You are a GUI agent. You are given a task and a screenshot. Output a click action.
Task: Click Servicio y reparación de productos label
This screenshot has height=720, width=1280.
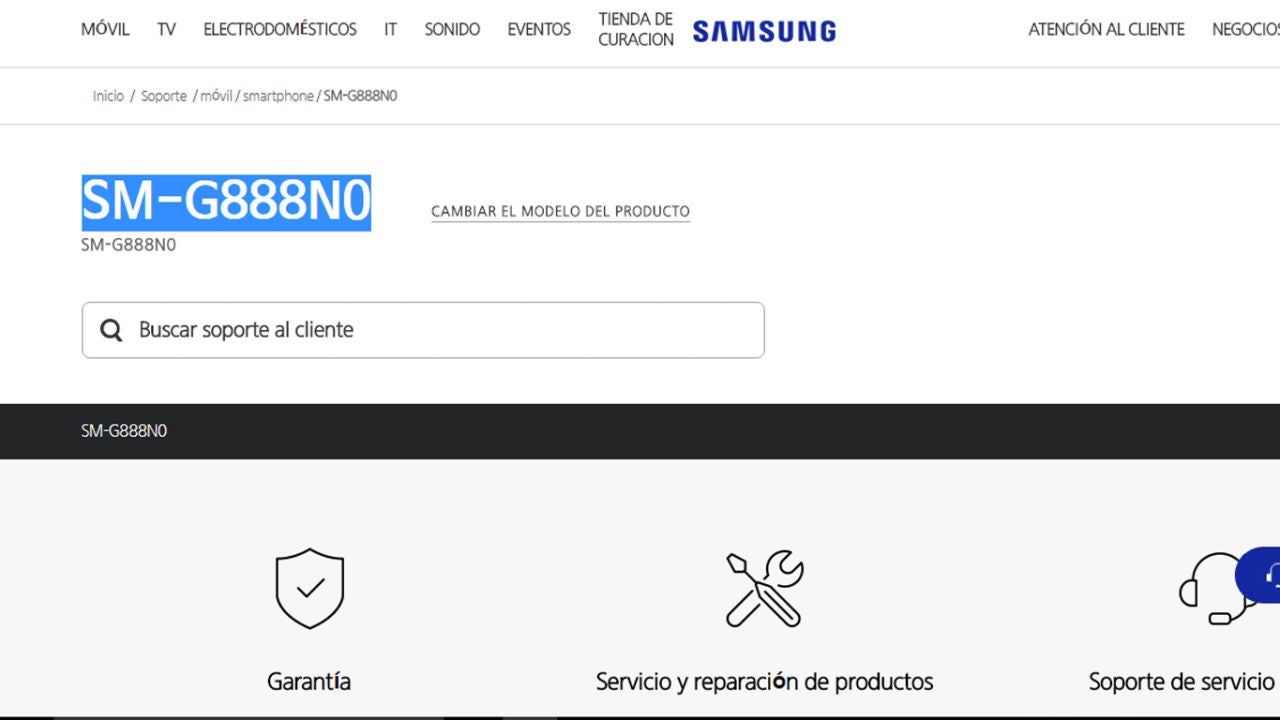coord(764,682)
